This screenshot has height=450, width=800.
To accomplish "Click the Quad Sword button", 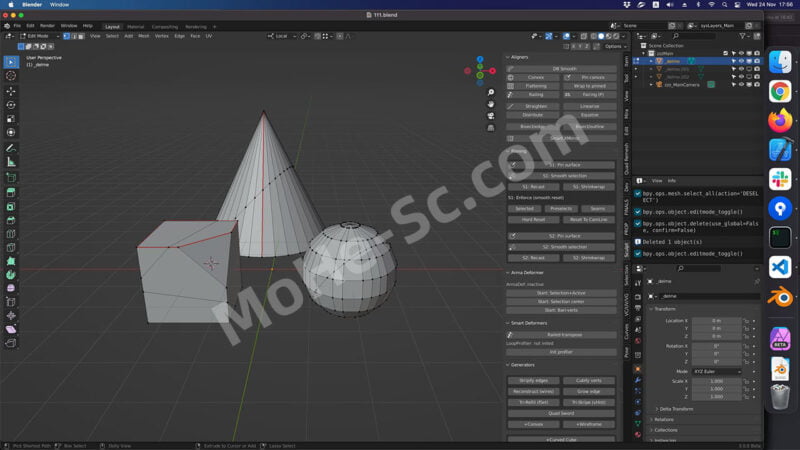I will click(x=561, y=414).
